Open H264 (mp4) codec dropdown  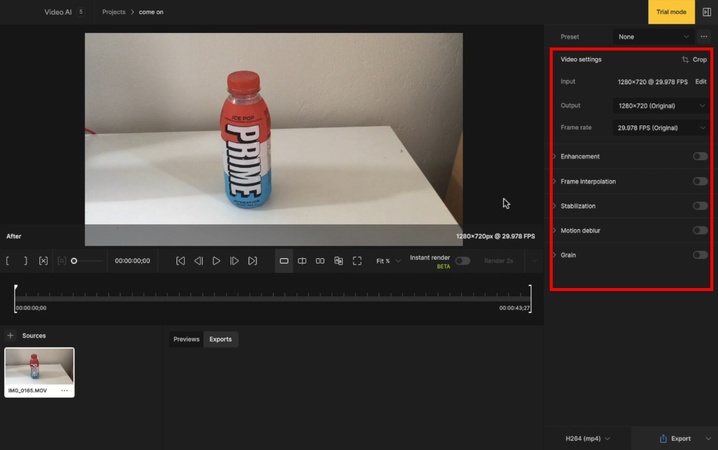point(587,439)
